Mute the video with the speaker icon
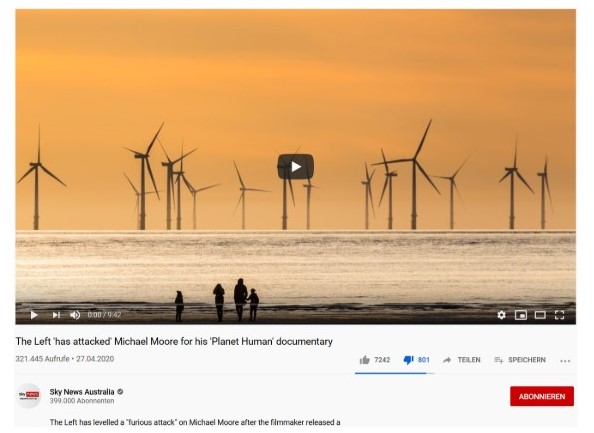The image size is (594, 433). coord(75,315)
